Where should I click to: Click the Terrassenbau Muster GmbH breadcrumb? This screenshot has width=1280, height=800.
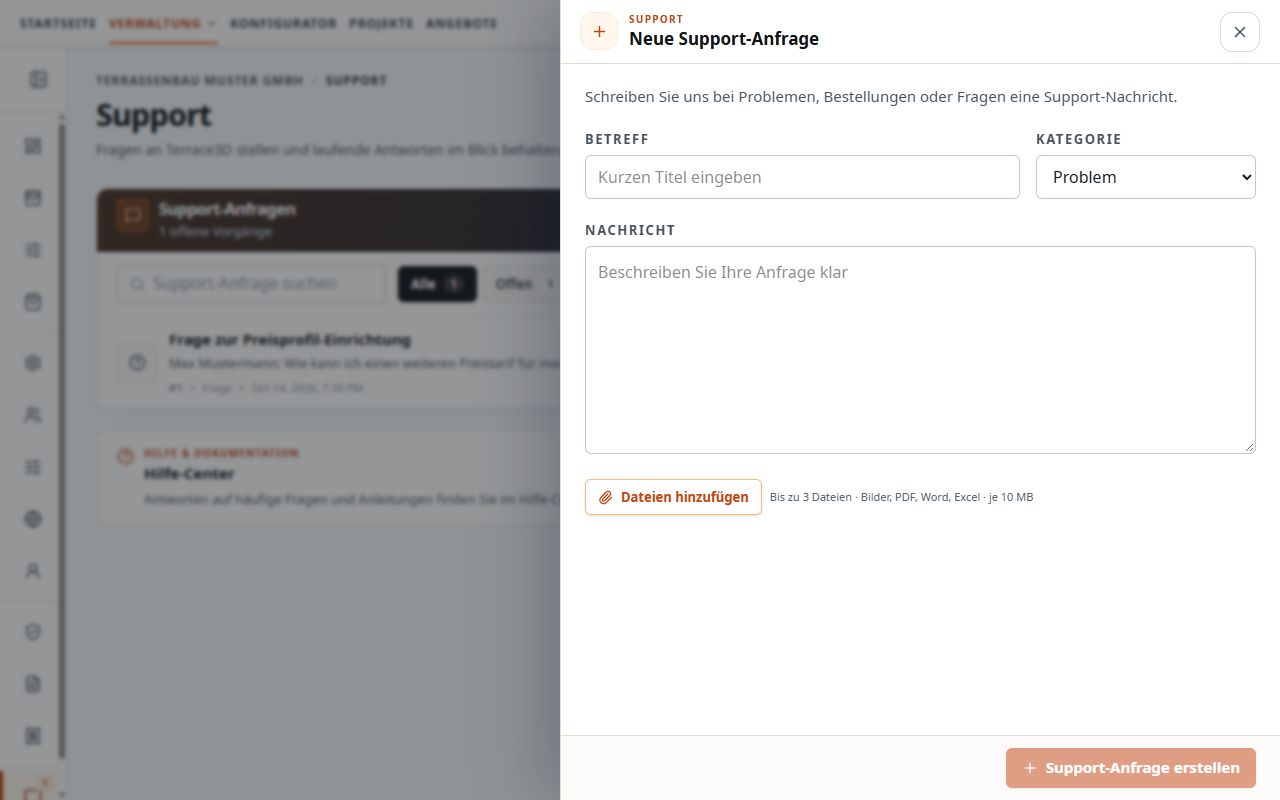point(200,80)
